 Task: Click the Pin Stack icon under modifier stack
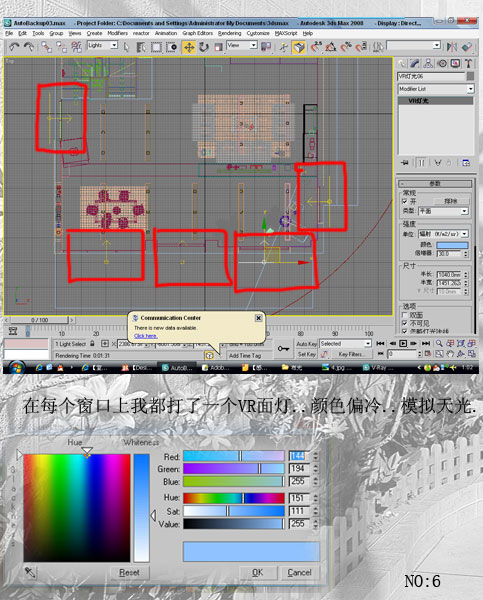coord(405,163)
